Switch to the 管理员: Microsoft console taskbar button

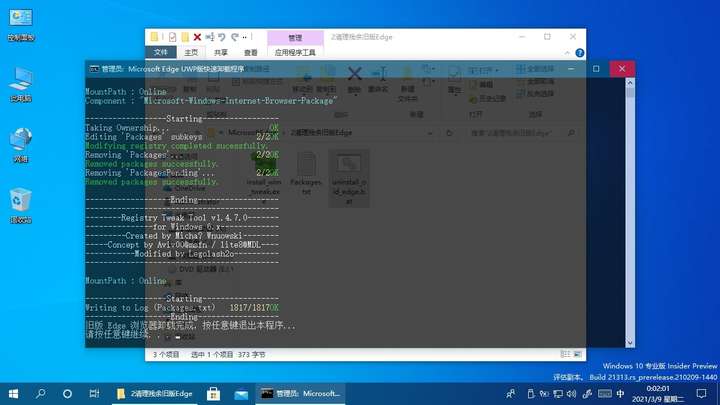coord(300,394)
